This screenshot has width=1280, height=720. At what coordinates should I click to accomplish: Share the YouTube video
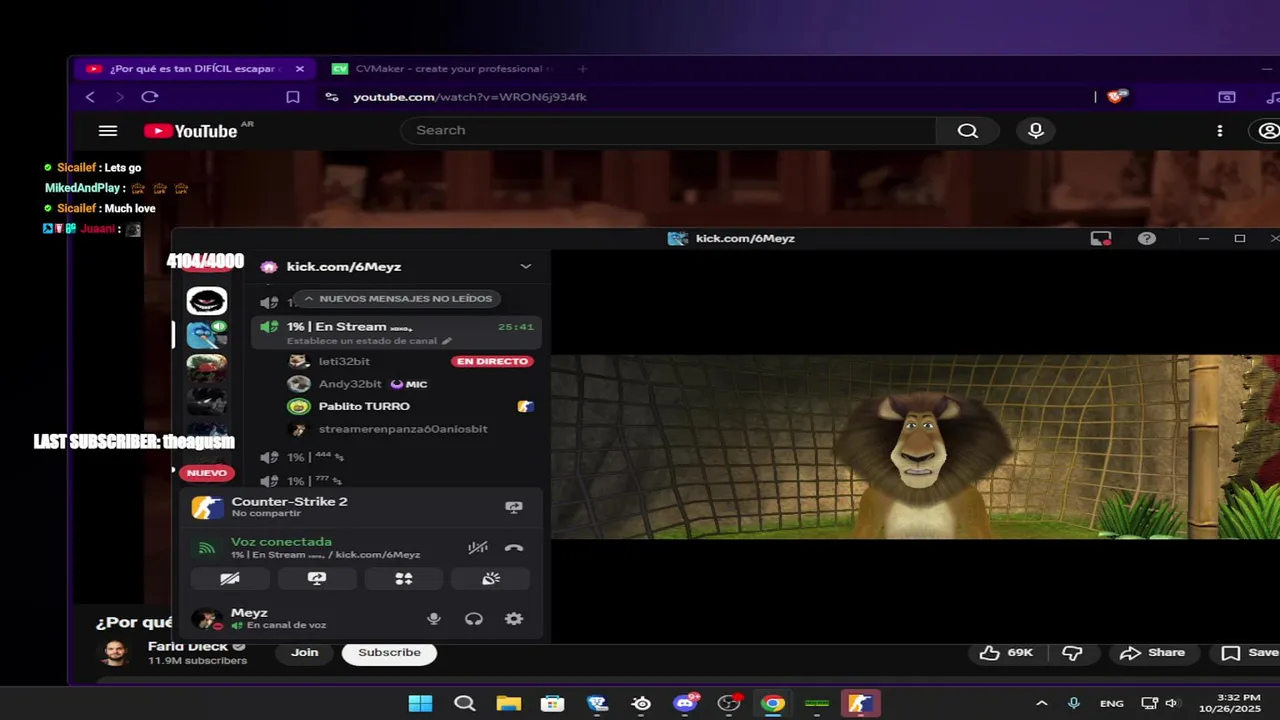[x=1152, y=653]
